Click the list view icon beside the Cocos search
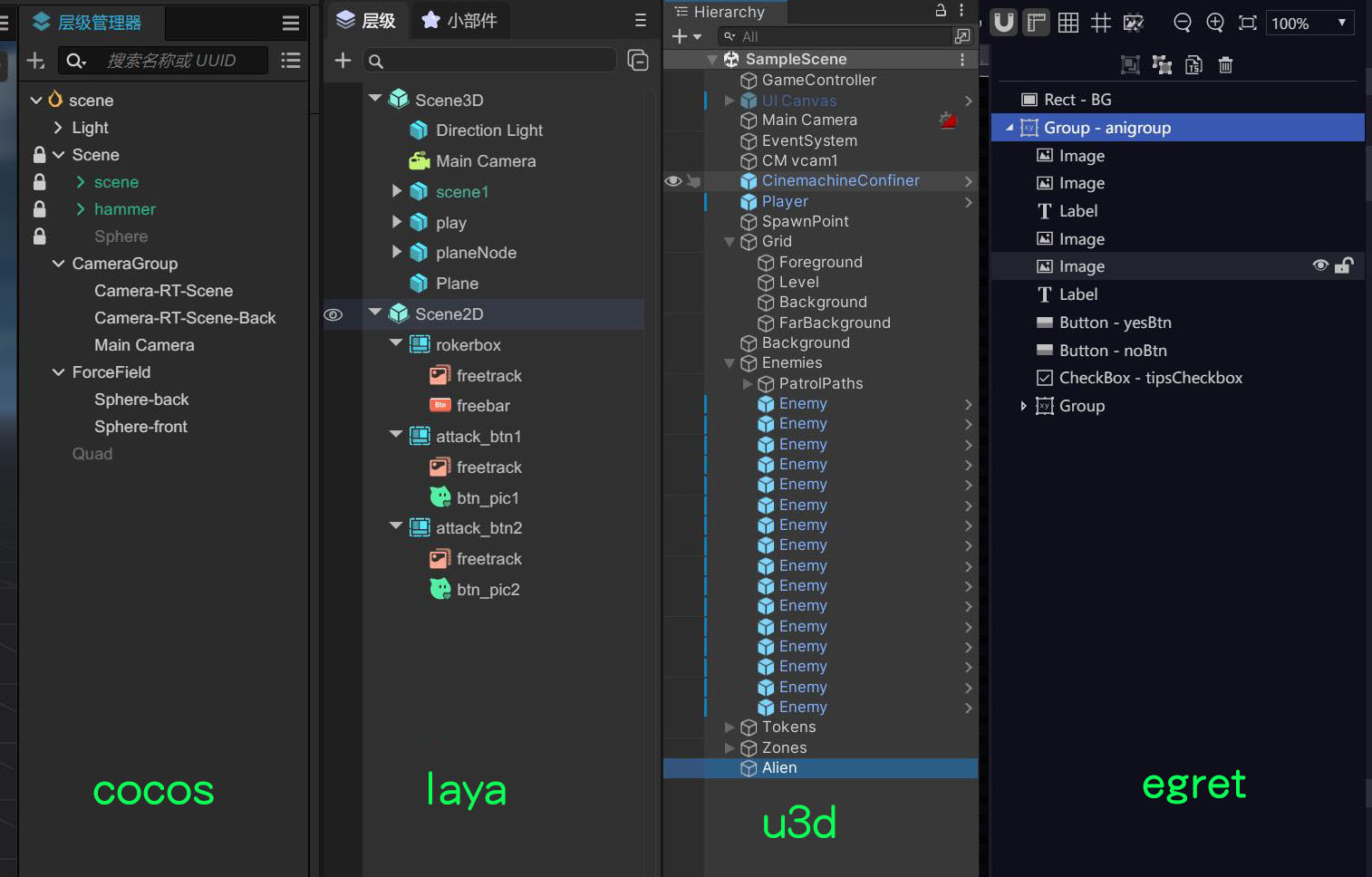The width and height of the screenshot is (1372, 877). 291,61
